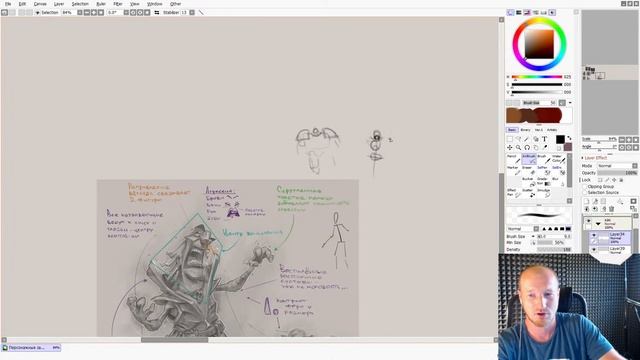Click the black foreground color swatch

point(560,140)
